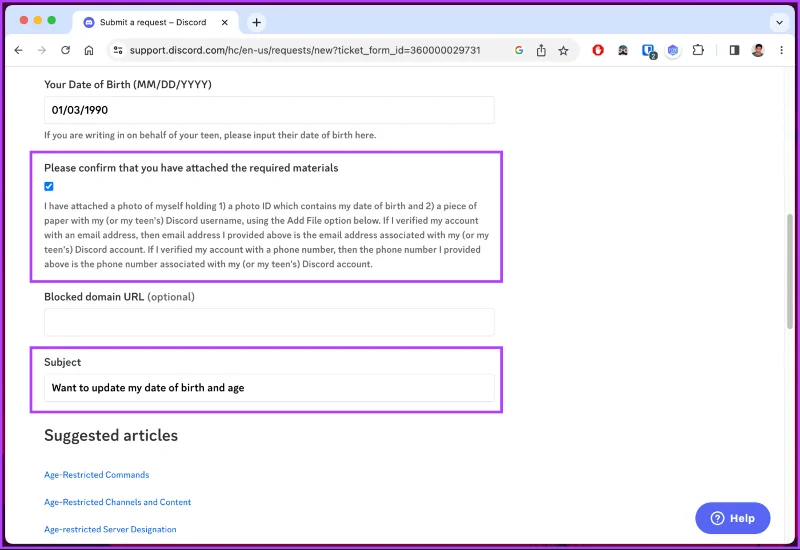View site information icon in address bar
This screenshot has height=550, width=800.
pyautogui.click(x=118, y=50)
